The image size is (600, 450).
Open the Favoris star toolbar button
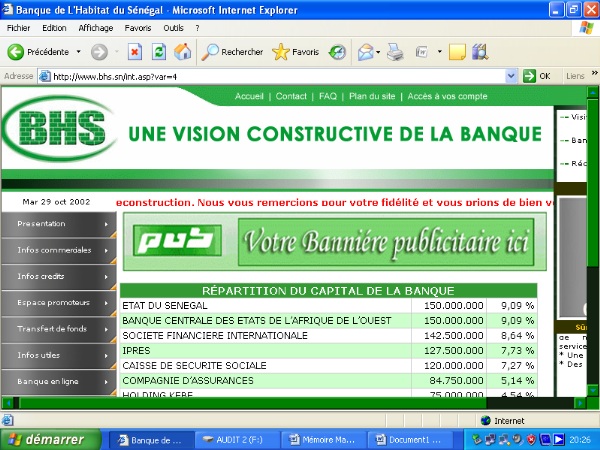295,52
